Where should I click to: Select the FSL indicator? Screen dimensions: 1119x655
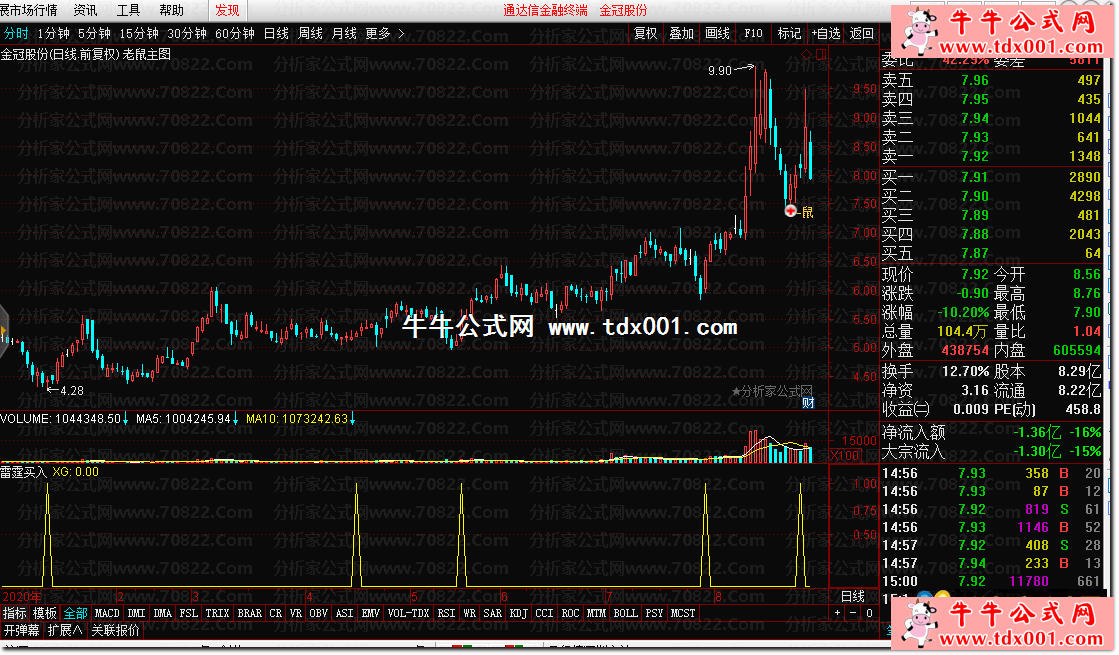(x=188, y=613)
